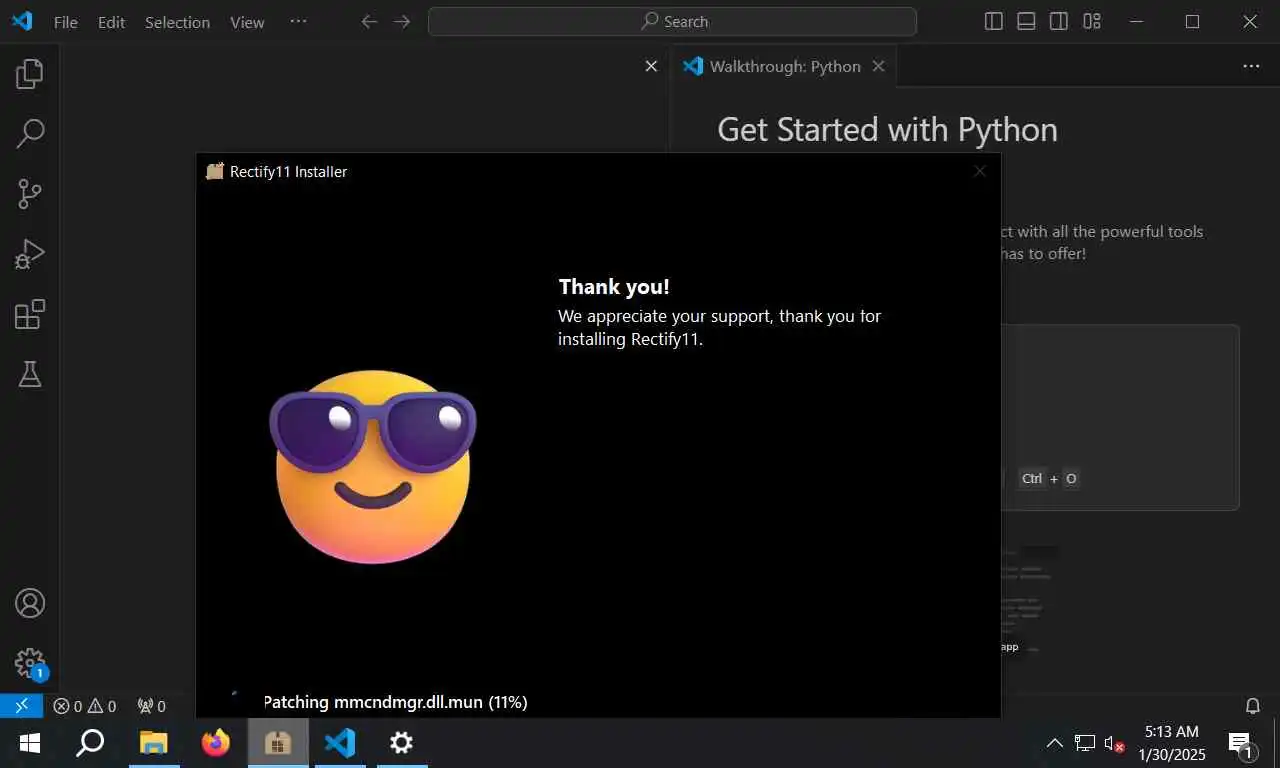Open the View menu

tap(247, 22)
